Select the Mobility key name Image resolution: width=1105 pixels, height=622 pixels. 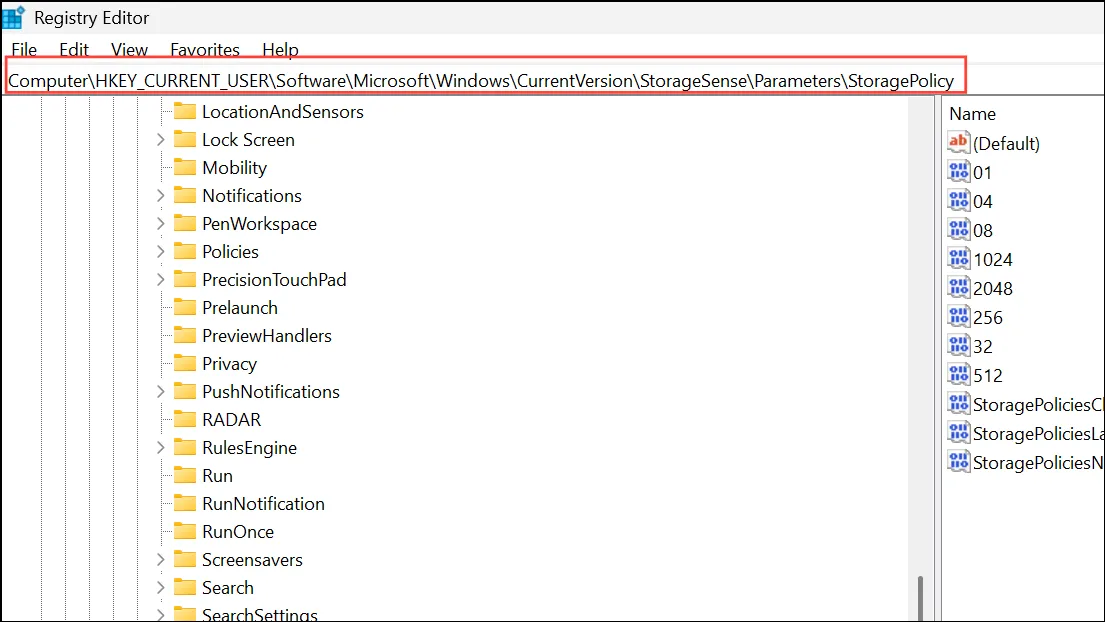(235, 168)
